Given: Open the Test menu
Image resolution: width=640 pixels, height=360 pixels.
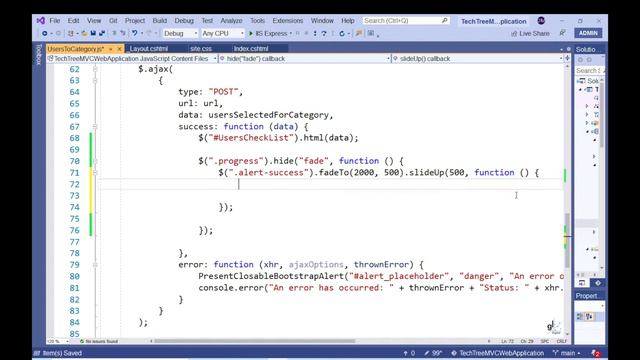Looking at the screenshot, I should click(x=207, y=20).
